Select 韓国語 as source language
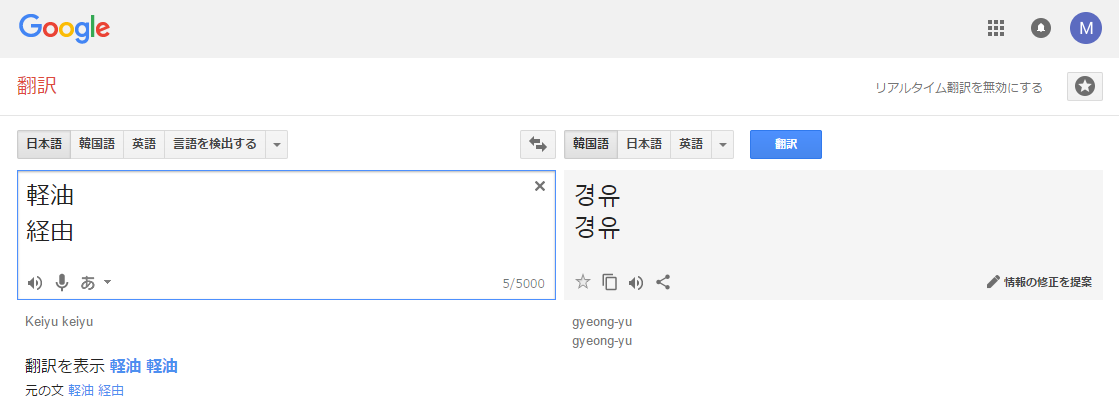1119x406 pixels. point(97,144)
